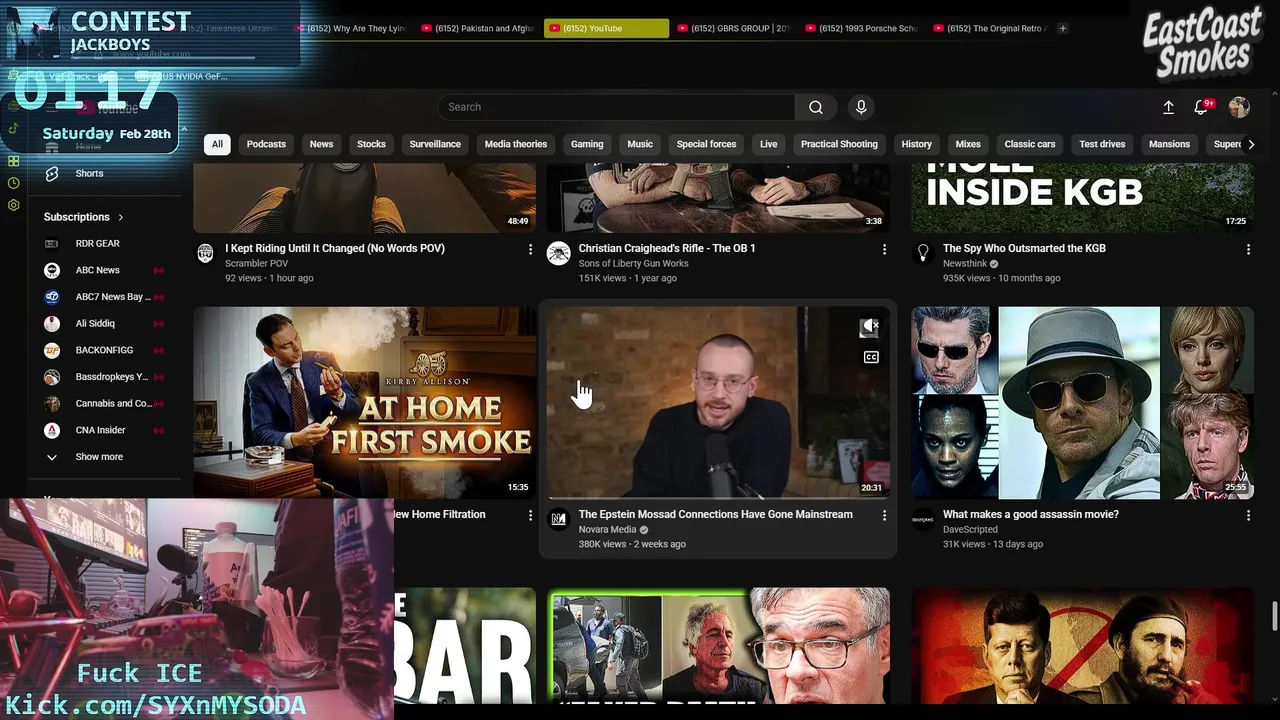Select the Special forces filter chip

(x=706, y=144)
